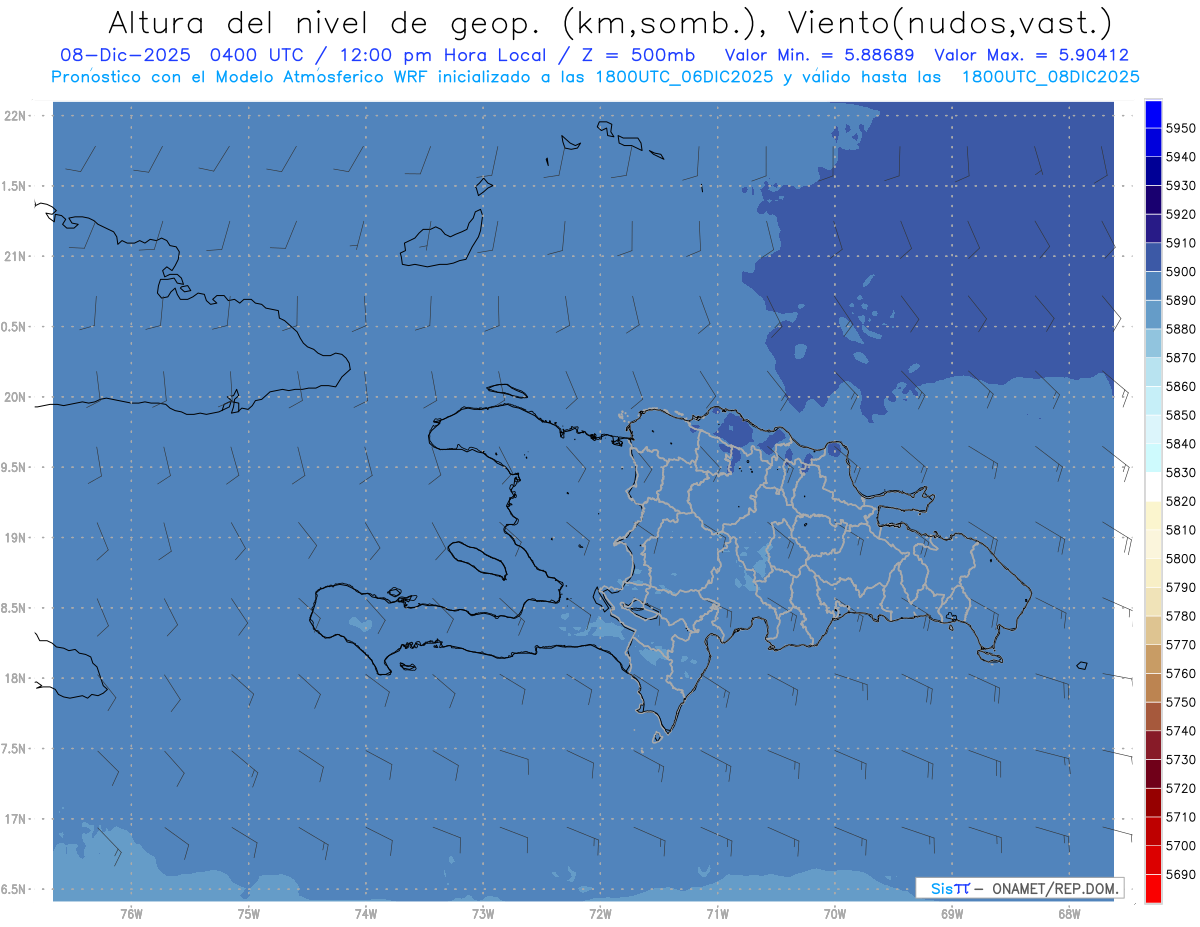Click the 5840 colorbar label
The width and height of the screenshot is (1200, 927).
[x=1180, y=444]
